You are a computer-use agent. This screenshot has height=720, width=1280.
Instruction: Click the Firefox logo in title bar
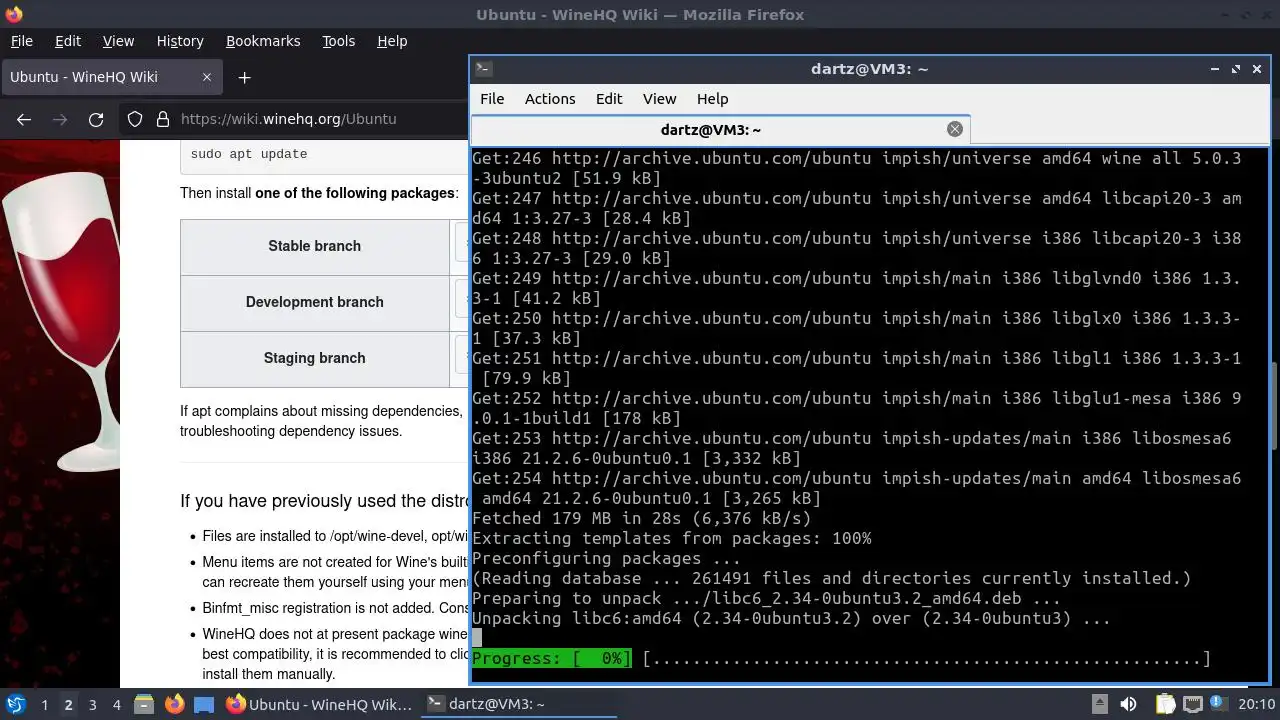tap(13, 14)
